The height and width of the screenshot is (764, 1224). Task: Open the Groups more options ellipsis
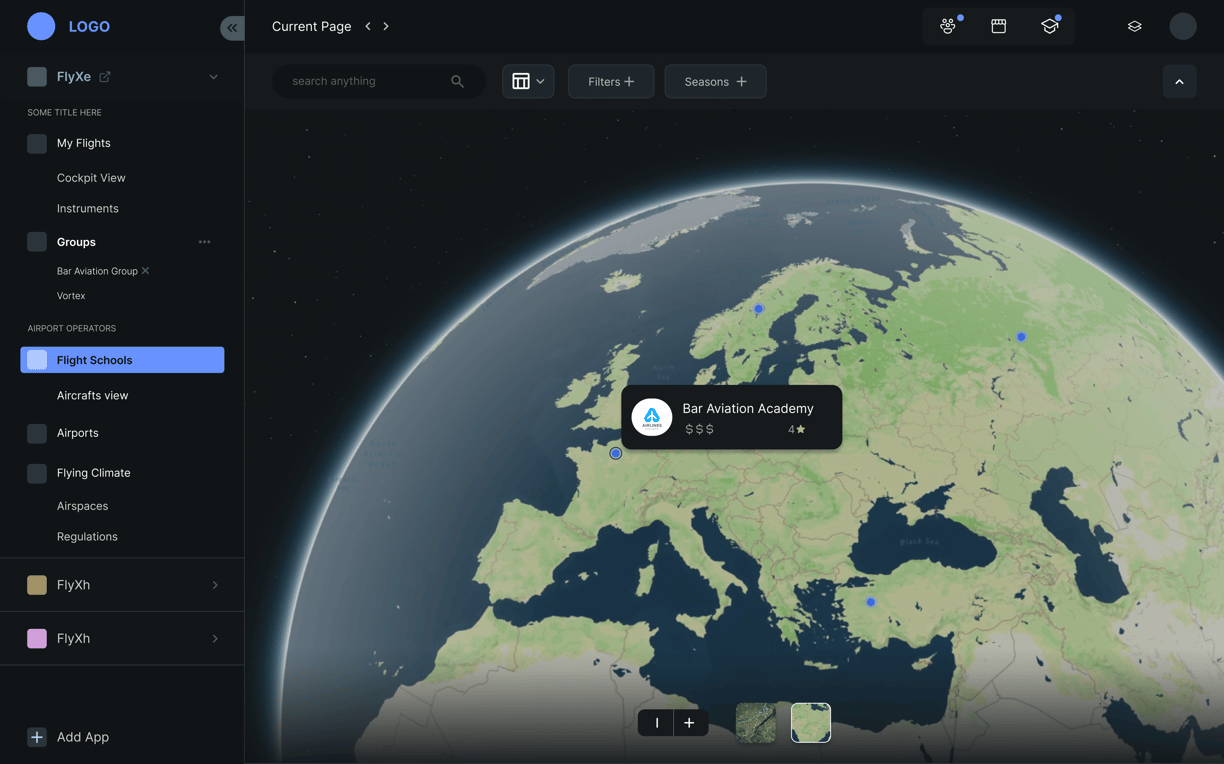(x=204, y=242)
